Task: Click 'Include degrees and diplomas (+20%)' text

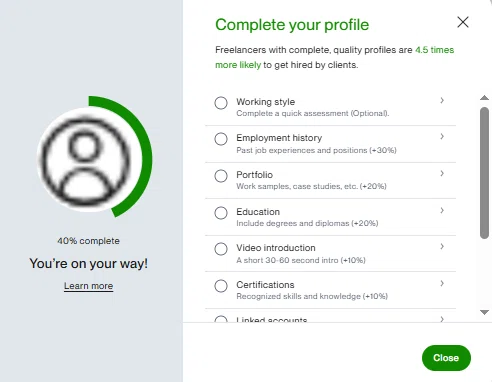Action: pyautogui.click(x=307, y=223)
